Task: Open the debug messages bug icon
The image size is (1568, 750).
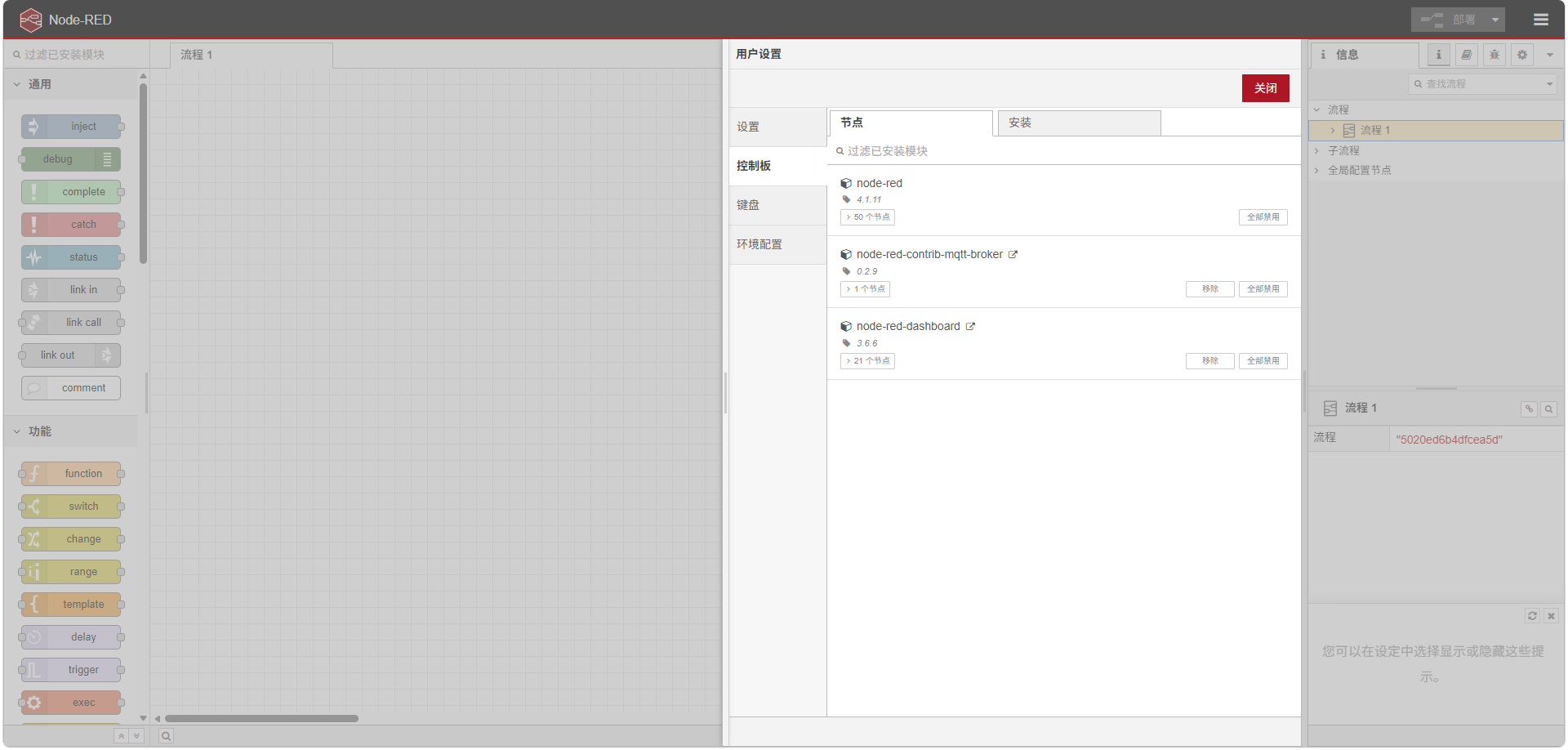Action: pos(1494,55)
